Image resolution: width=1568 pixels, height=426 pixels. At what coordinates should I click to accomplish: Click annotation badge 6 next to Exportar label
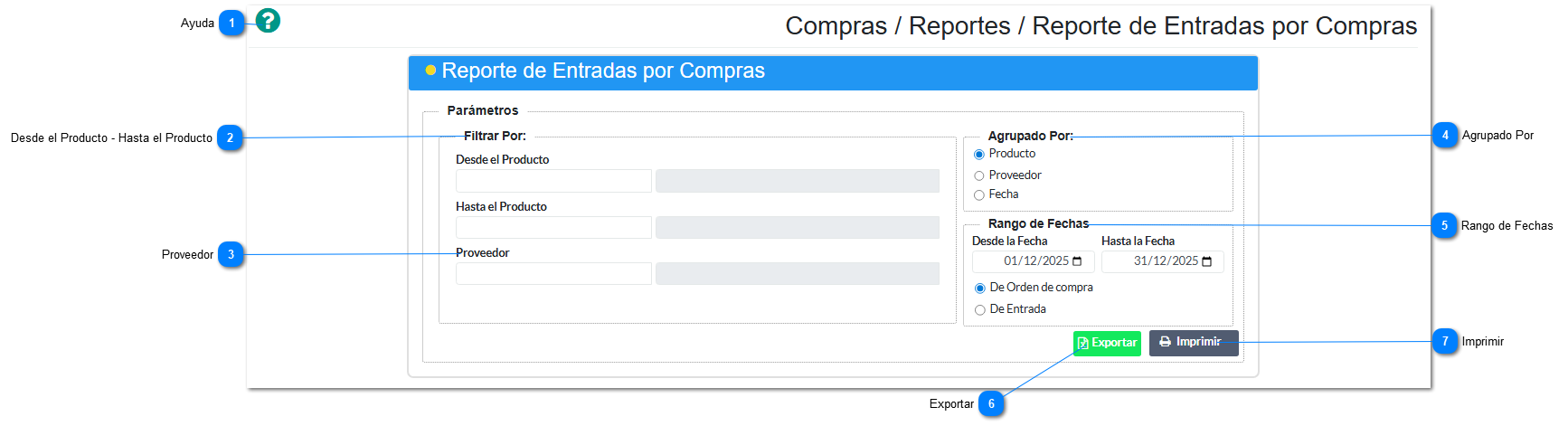(x=991, y=404)
